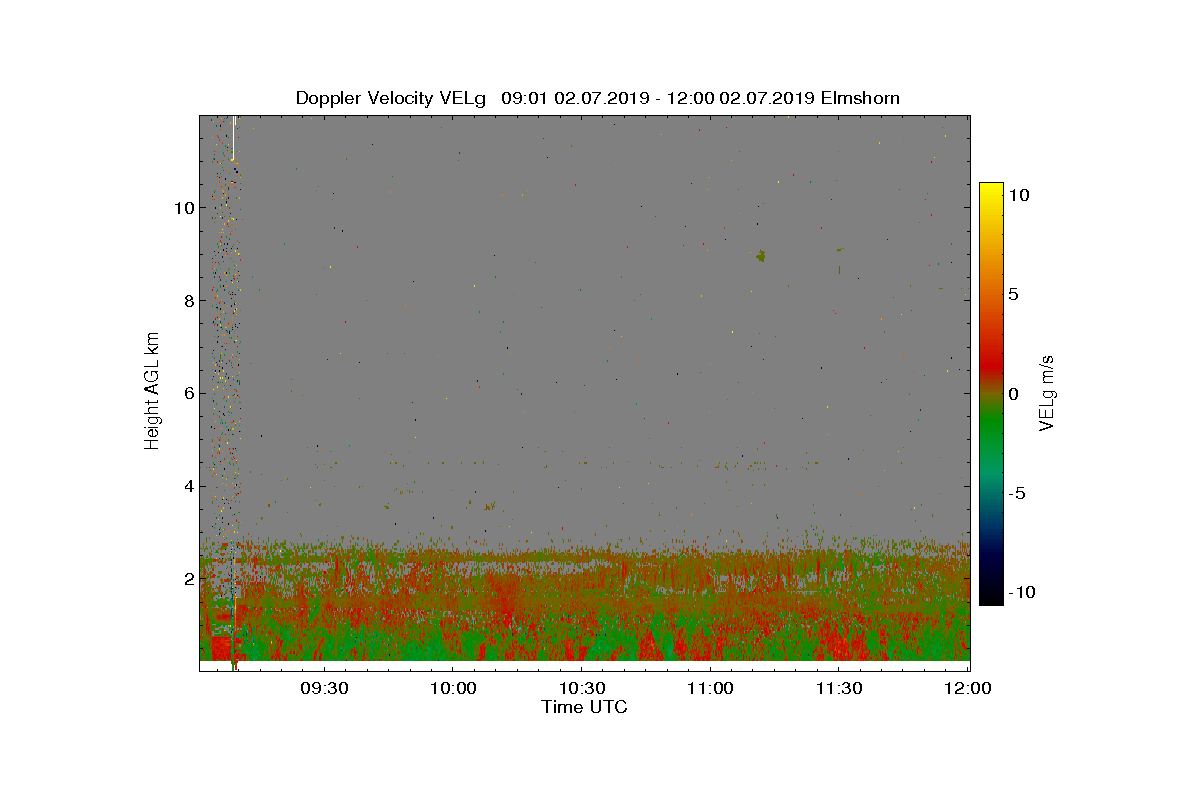Click the 6 km height tick label
Viewport: 1200px width, 800px height.
point(187,394)
